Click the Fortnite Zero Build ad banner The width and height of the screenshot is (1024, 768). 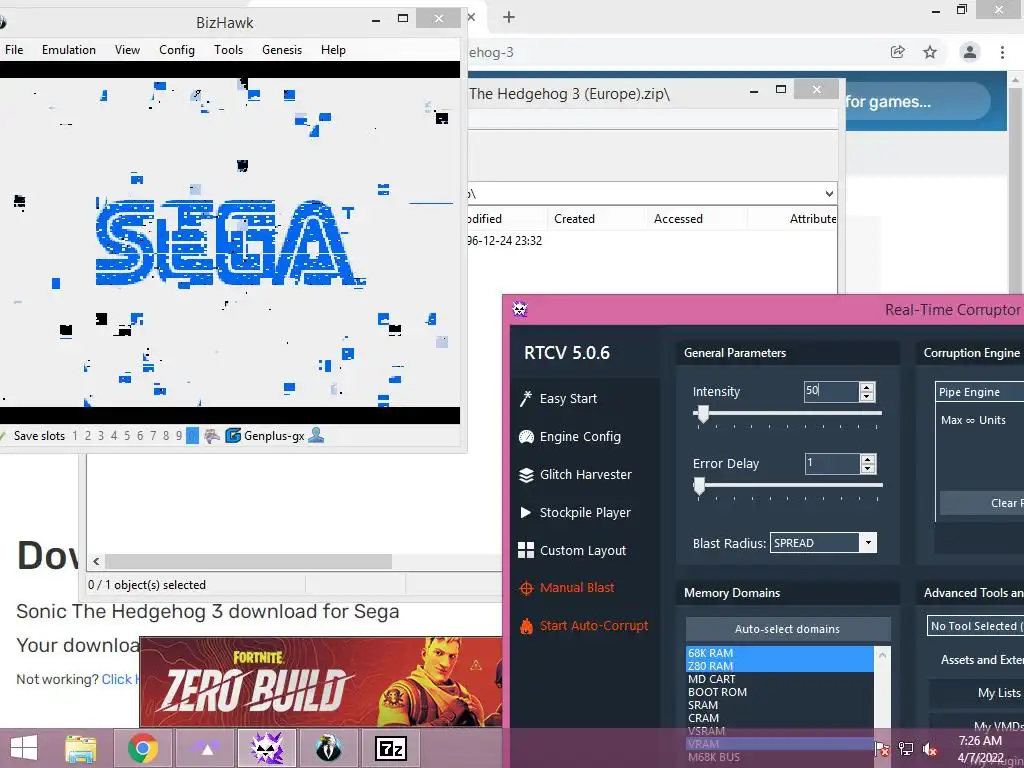coord(320,682)
